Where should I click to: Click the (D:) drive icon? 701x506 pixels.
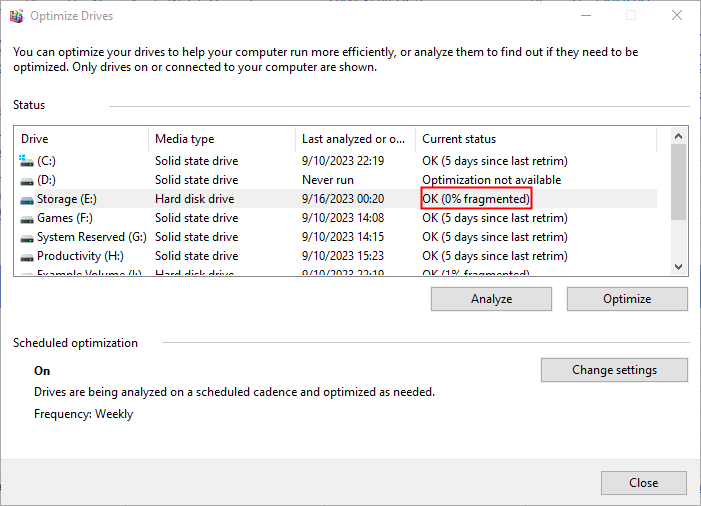26,180
